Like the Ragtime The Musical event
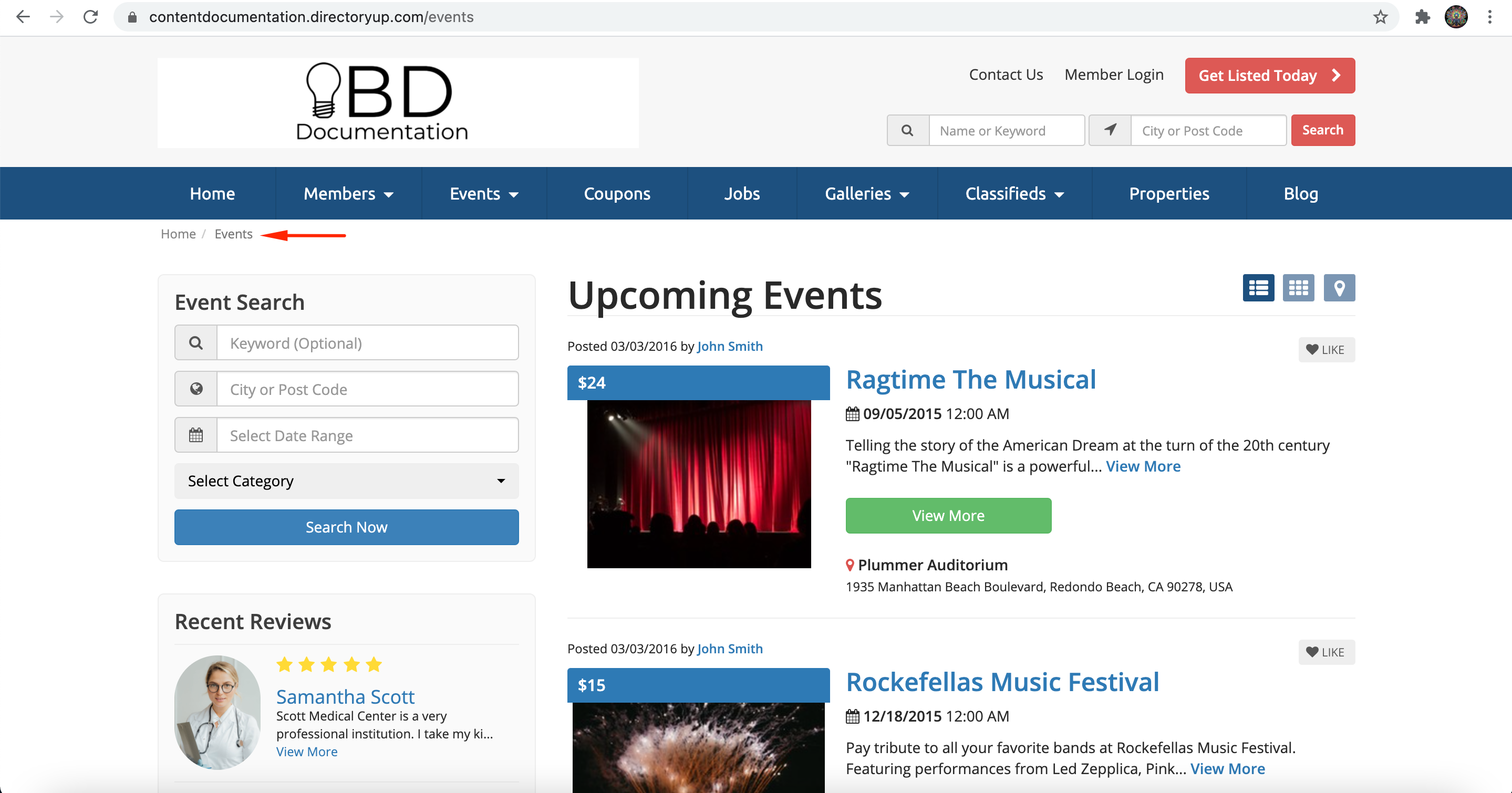Screen dimensions: 1512x793 pyautogui.click(x=1326, y=350)
